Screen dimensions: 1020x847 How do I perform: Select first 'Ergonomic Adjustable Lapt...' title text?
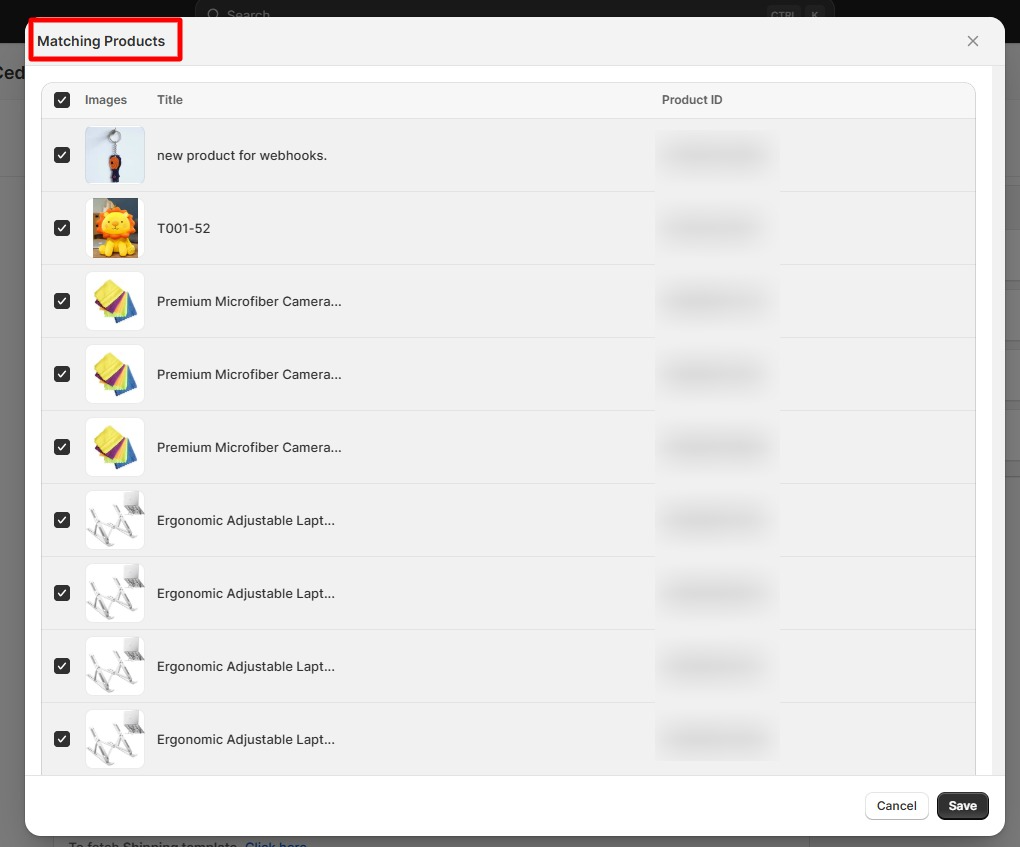tap(246, 520)
